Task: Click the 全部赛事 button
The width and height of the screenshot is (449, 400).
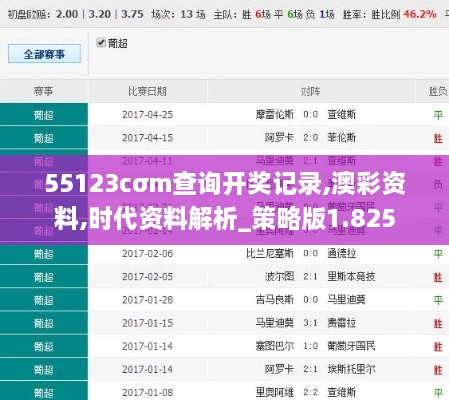Action: [44, 54]
